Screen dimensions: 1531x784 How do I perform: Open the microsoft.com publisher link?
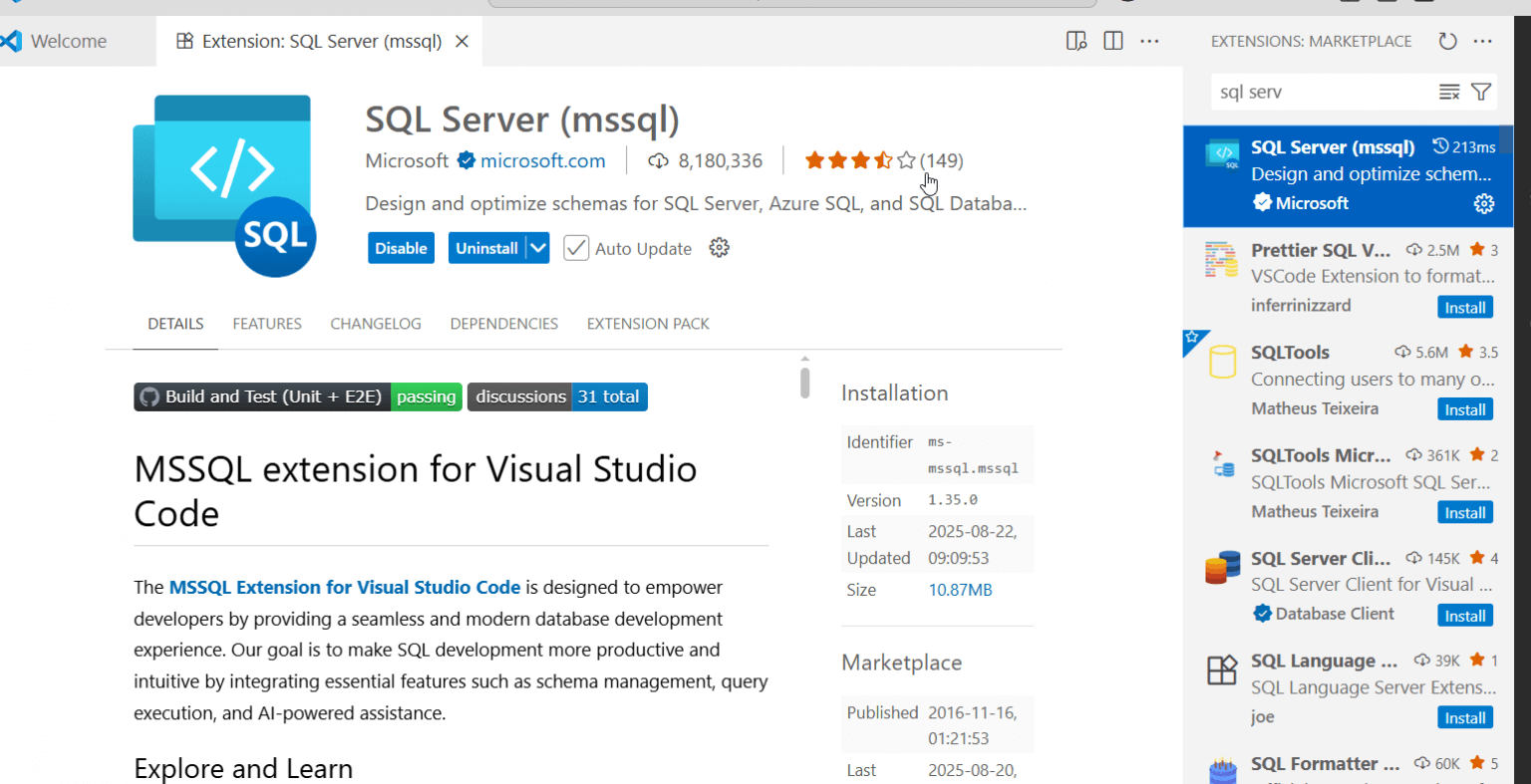point(542,160)
